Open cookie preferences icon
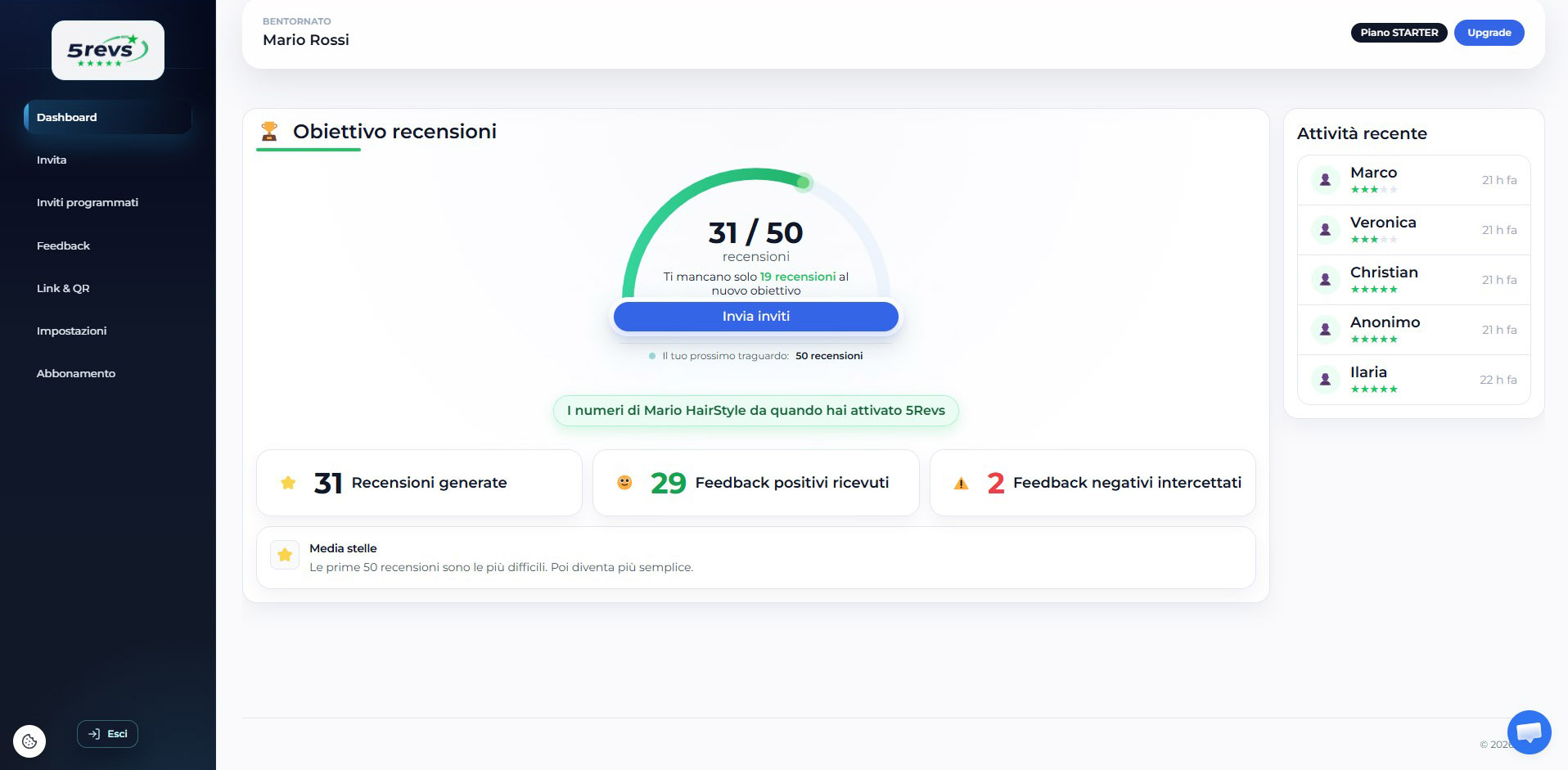The width and height of the screenshot is (1568, 770). pyautogui.click(x=29, y=741)
